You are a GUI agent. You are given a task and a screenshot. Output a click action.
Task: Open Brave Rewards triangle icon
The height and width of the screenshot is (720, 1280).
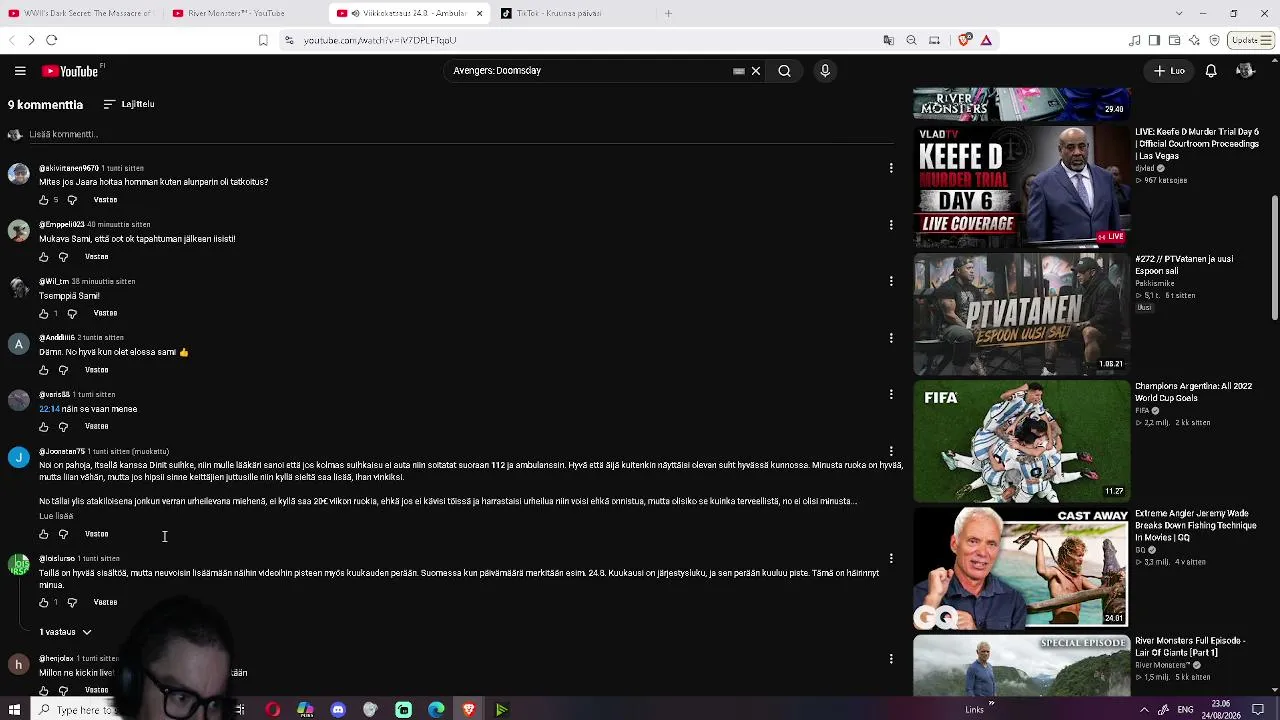click(x=986, y=40)
